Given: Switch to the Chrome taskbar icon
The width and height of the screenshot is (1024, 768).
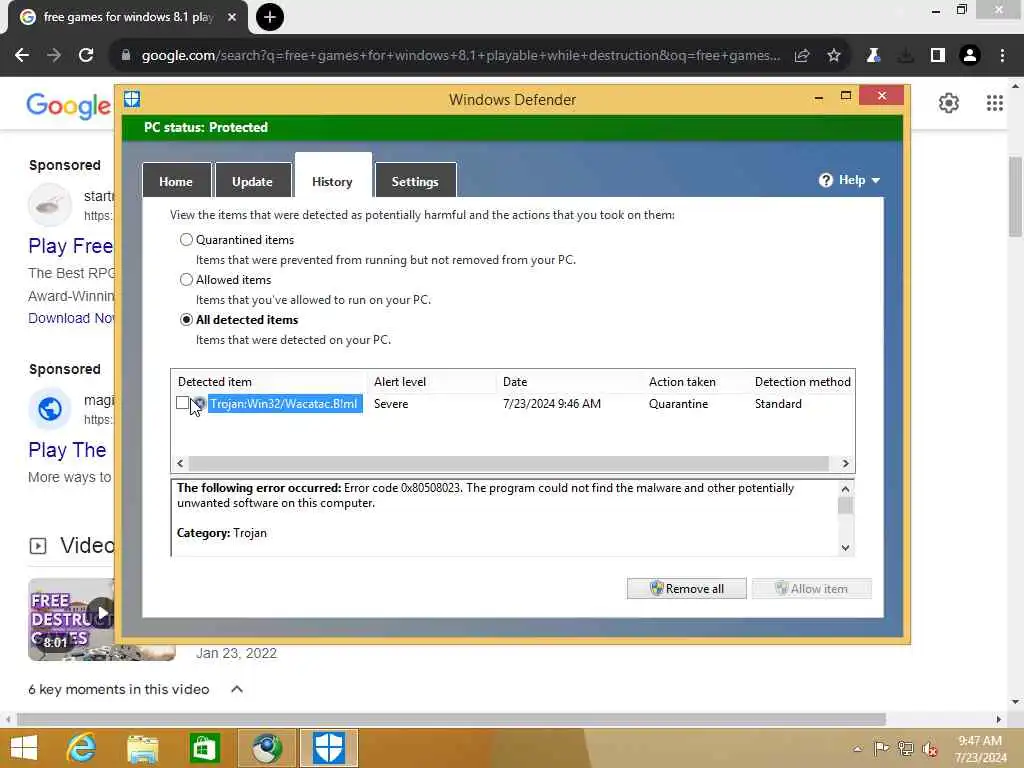Looking at the screenshot, I should 266,748.
